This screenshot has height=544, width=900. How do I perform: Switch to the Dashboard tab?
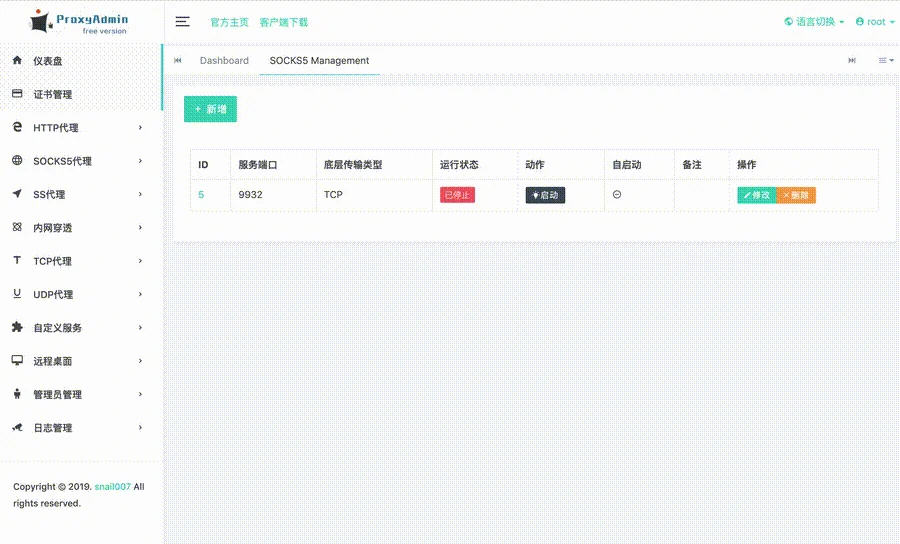[x=224, y=60]
